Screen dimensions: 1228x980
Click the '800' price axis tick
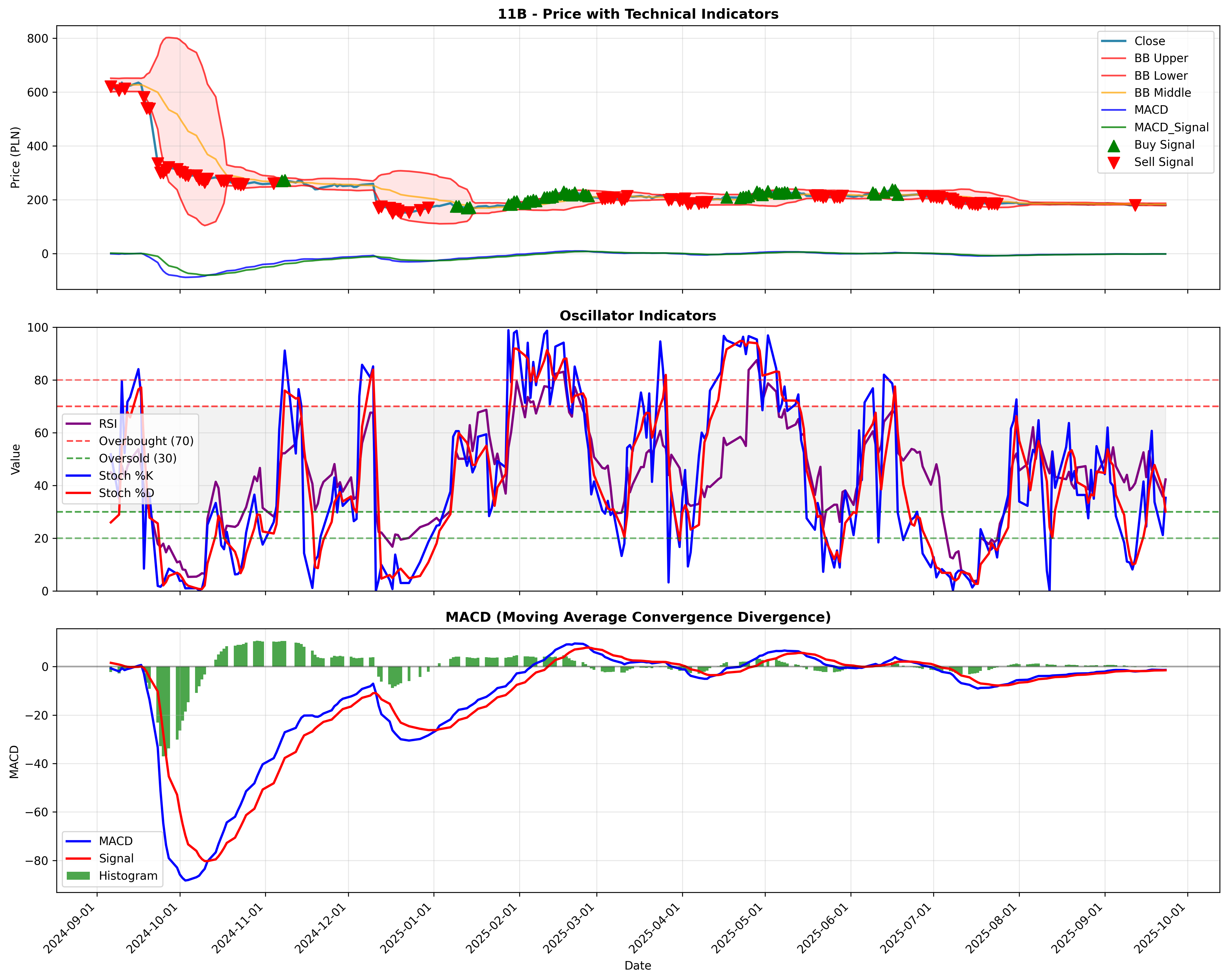pos(38,39)
